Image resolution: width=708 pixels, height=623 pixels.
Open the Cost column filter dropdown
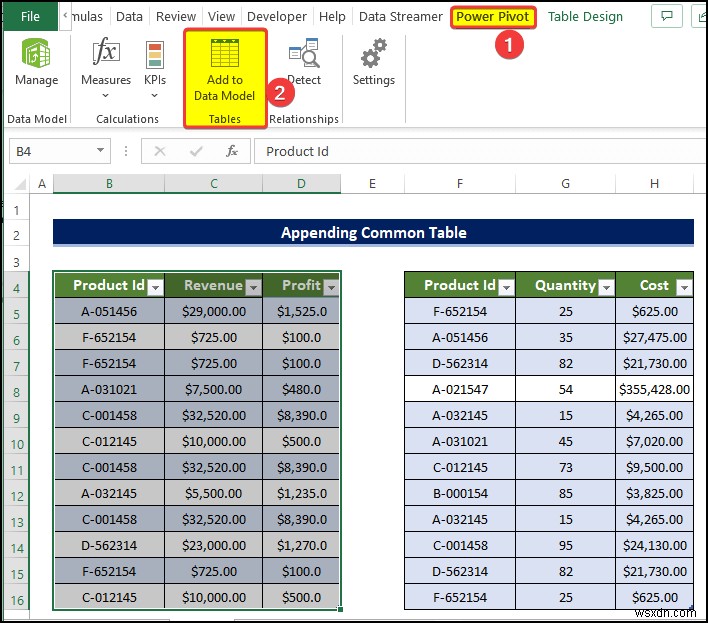[x=685, y=287]
